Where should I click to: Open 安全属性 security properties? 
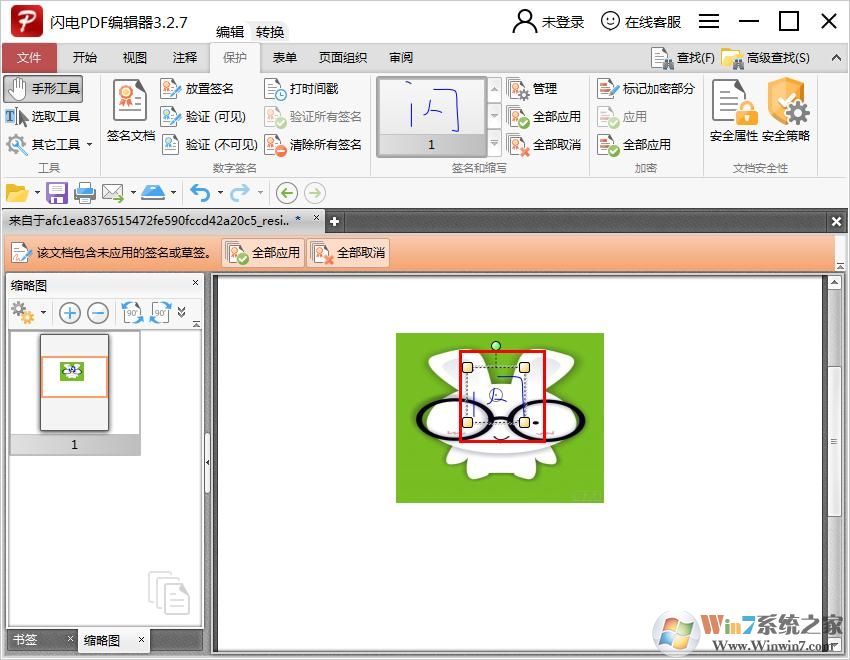[733, 110]
